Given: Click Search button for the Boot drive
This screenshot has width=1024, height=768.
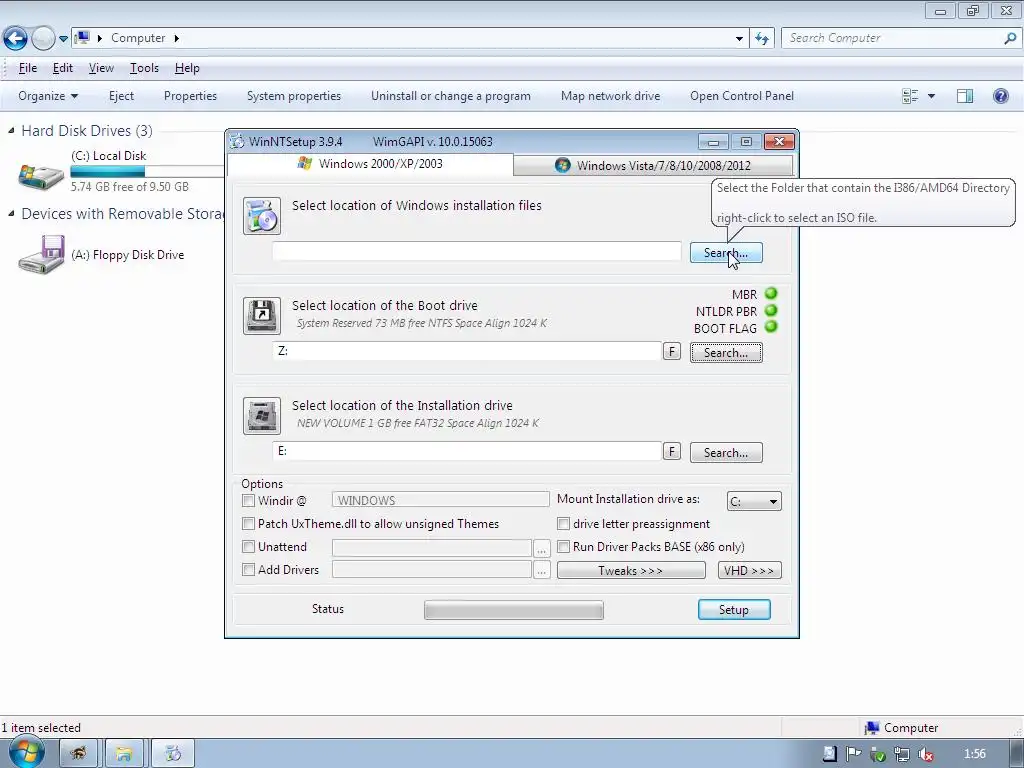Looking at the screenshot, I should click(726, 353).
